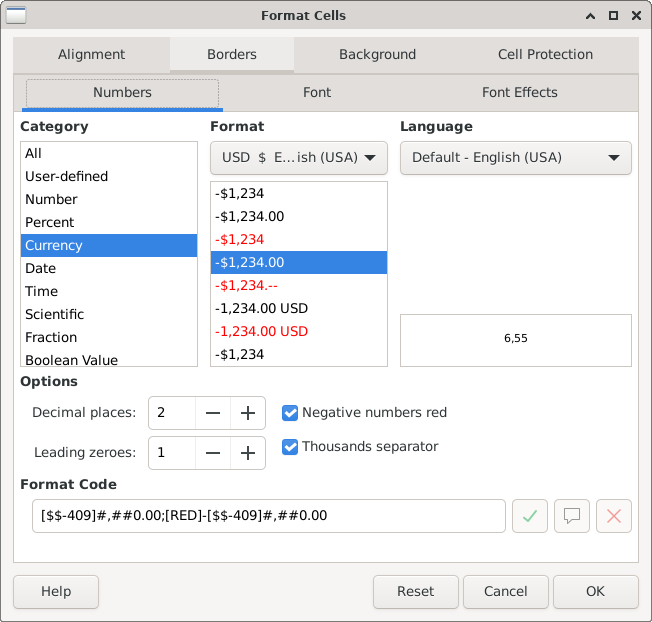Switch to the Font Effects tab
This screenshot has height=622, width=652.
[x=519, y=92]
